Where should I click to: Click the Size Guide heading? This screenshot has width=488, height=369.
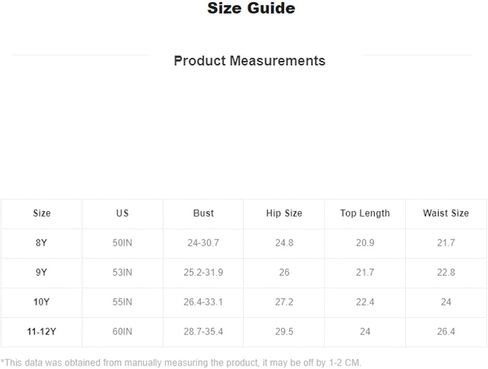(251, 8)
